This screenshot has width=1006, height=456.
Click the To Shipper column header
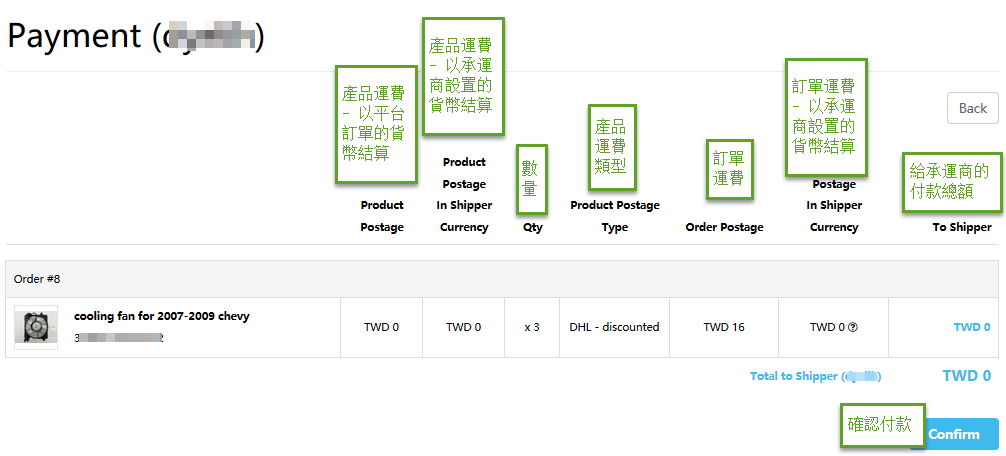click(x=962, y=227)
